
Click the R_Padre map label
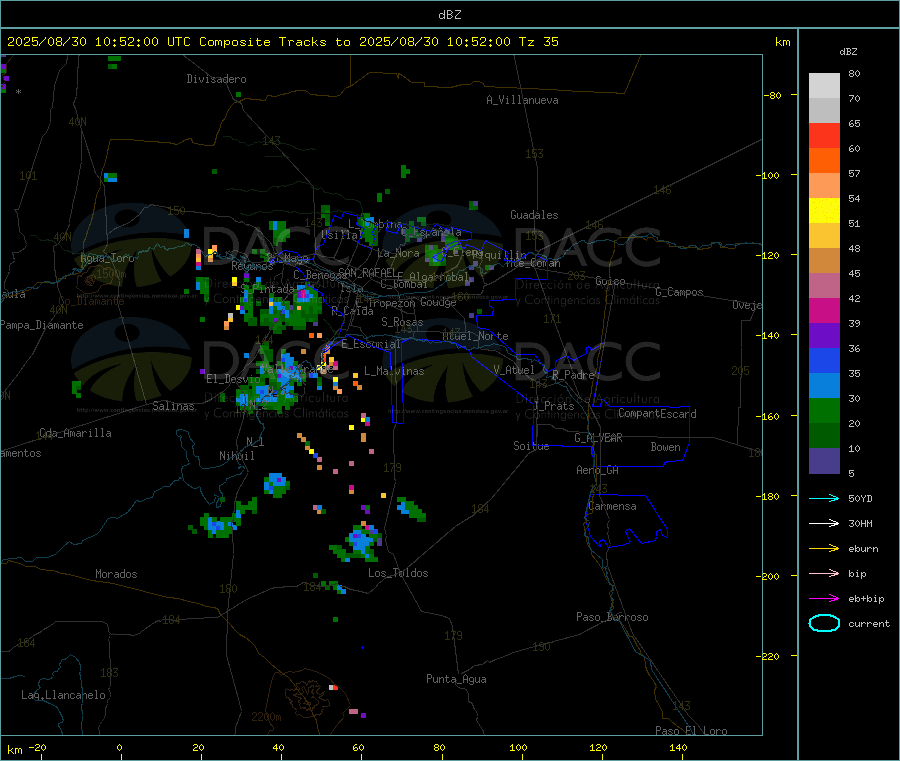tap(573, 375)
